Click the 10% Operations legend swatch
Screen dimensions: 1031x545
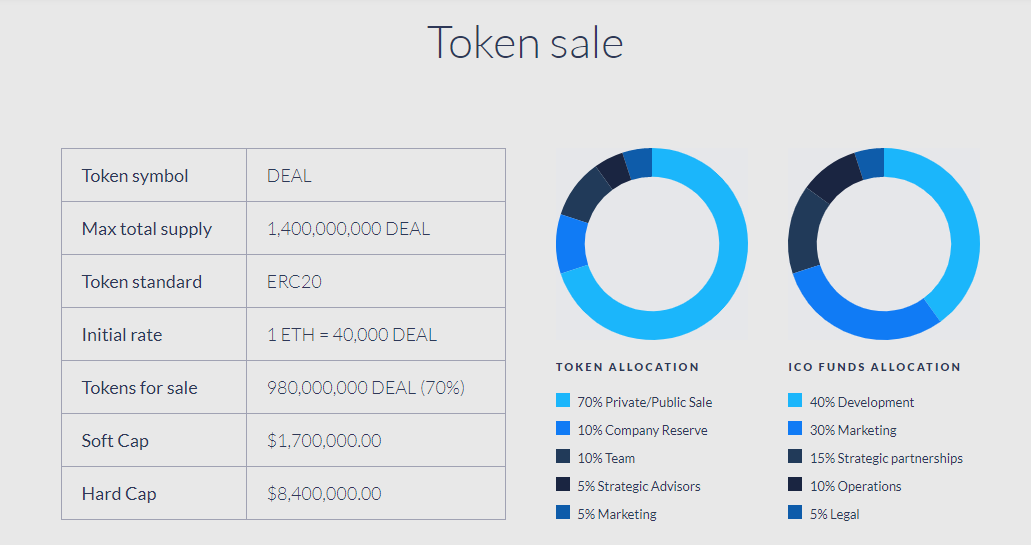795,485
